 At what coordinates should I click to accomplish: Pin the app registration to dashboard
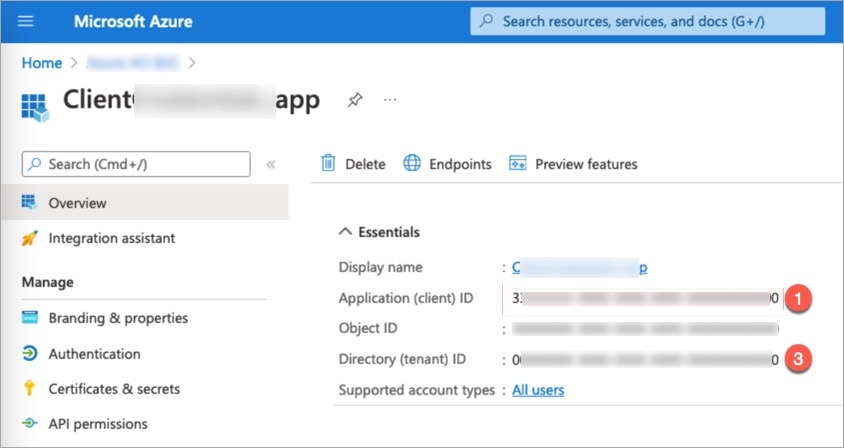[x=354, y=100]
